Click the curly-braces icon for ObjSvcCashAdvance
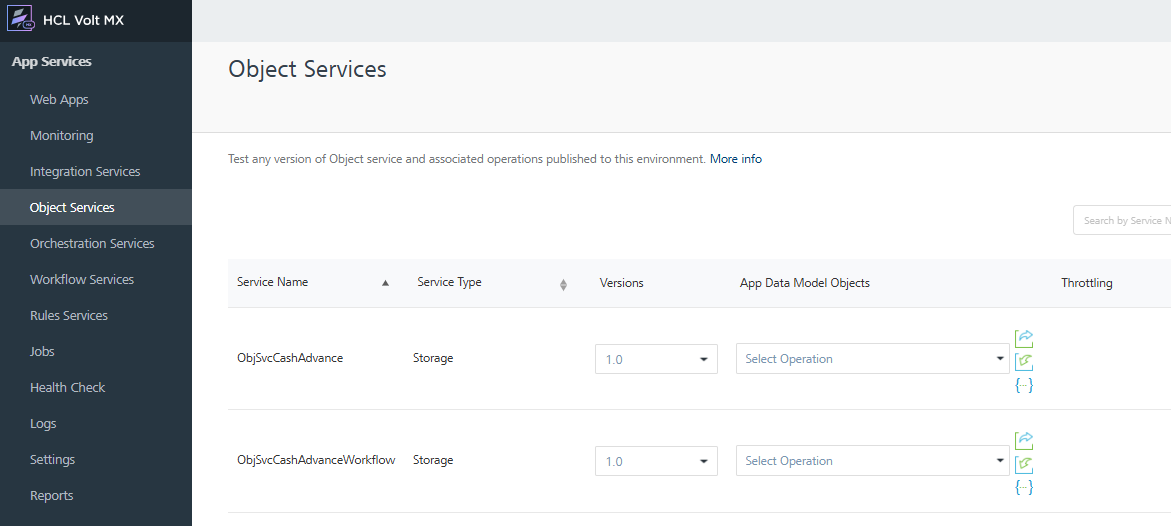Viewport: 1171px width, 526px height. tap(1024, 385)
